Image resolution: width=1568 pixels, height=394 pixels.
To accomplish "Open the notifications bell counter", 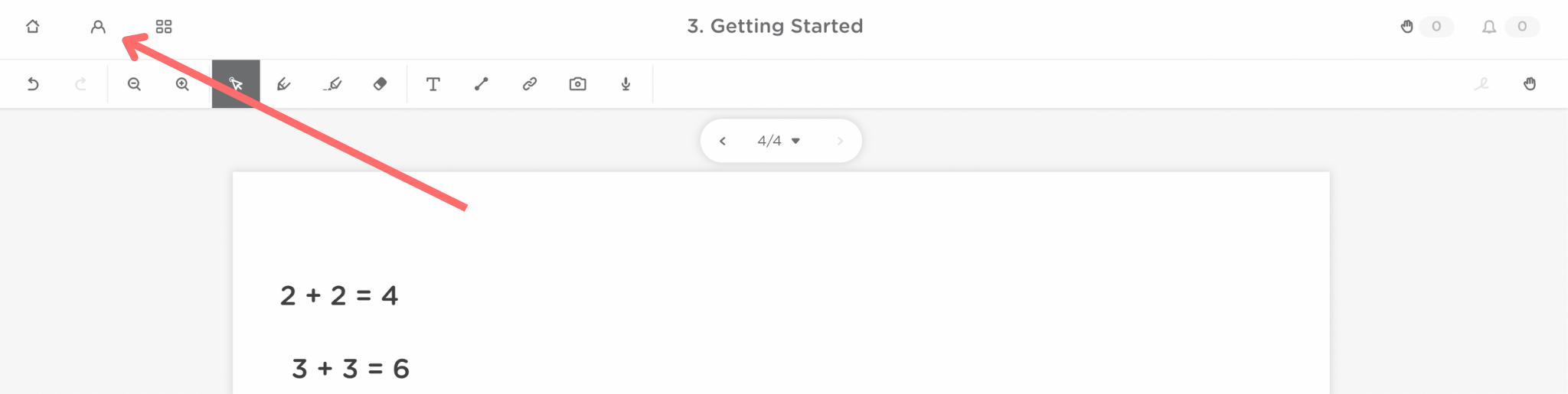I will [1489, 27].
